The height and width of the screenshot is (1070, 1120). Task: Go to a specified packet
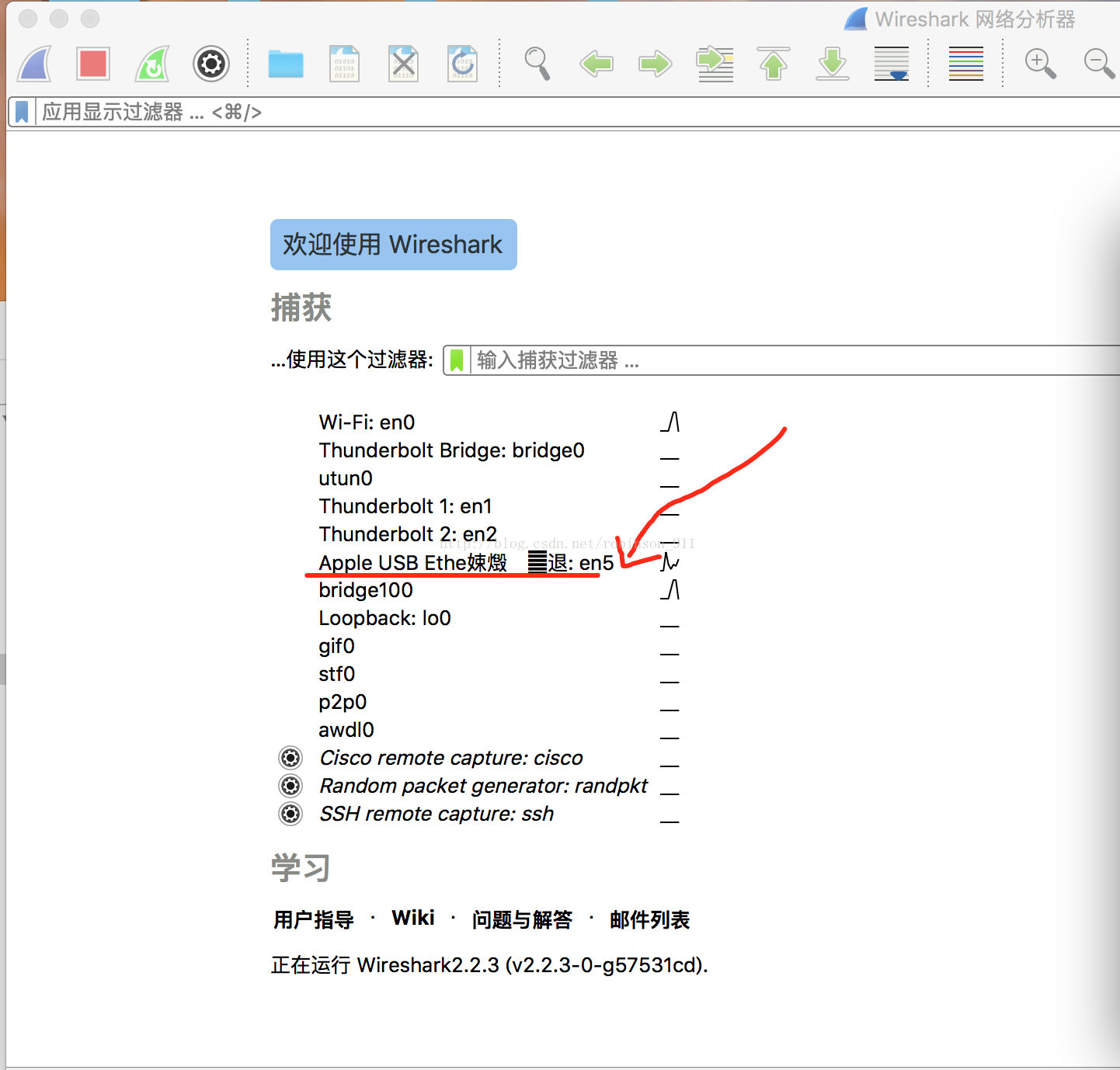click(715, 64)
